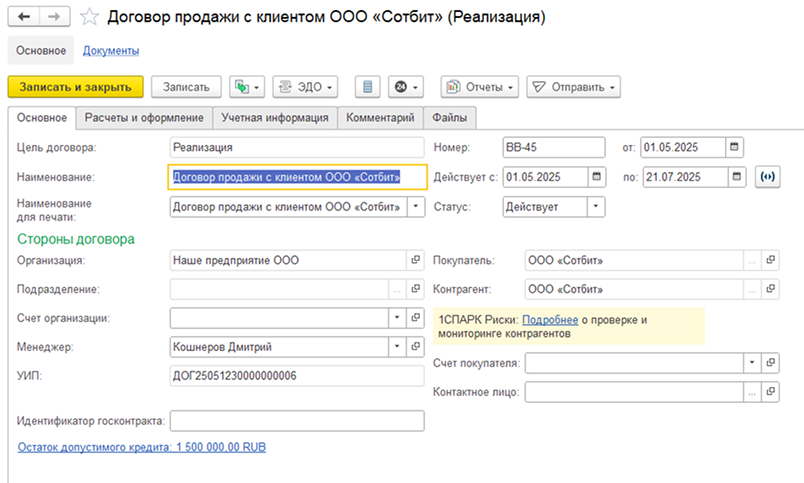Expand the Счет организации dropdown
Image resolution: width=804 pixels, height=483 pixels.
point(397,318)
